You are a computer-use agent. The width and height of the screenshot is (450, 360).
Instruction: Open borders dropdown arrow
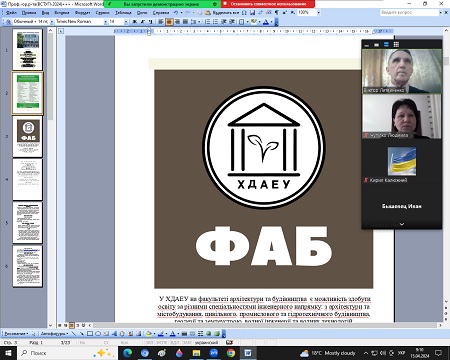[x=247, y=22]
